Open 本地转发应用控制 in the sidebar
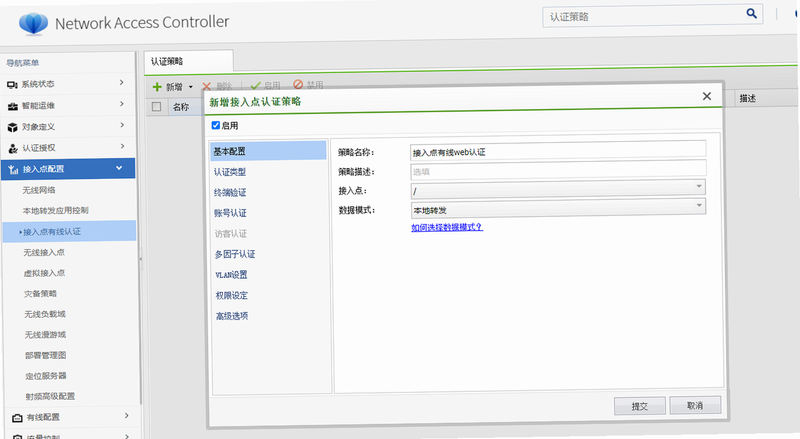The image size is (800, 439). click(55, 210)
